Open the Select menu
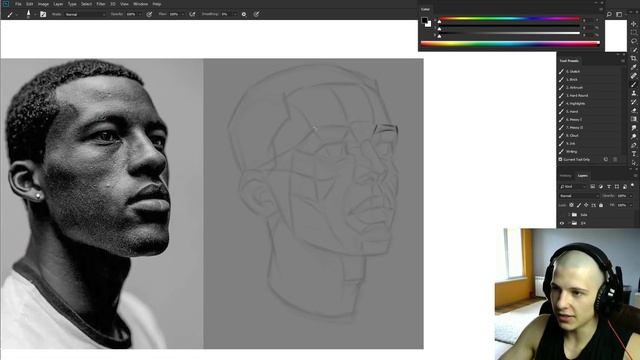Image resolution: width=640 pixels, height=360 pixels. [x=86, y=4]
